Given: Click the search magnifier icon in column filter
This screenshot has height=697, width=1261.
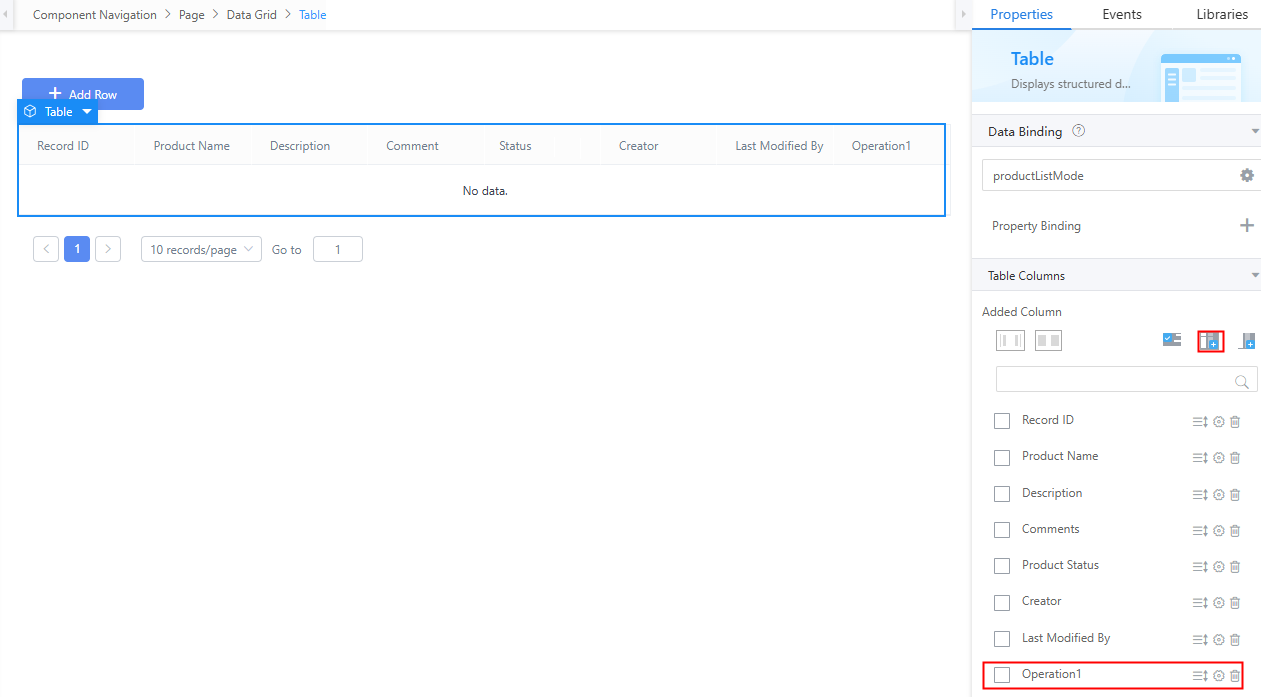Looking at the screenshot, I should click(x=1242, y=381).
